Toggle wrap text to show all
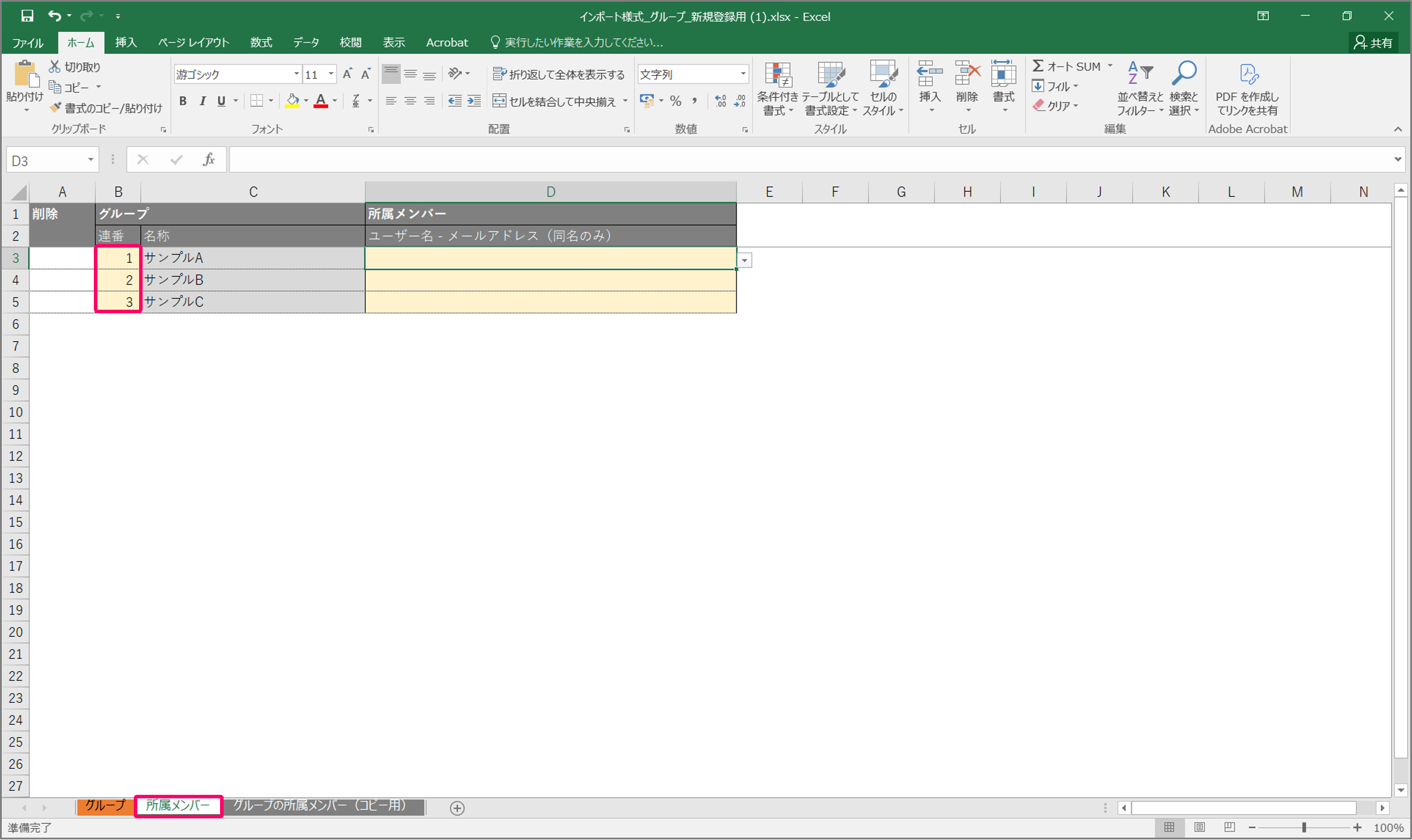1412x840 pixels. 559,74
